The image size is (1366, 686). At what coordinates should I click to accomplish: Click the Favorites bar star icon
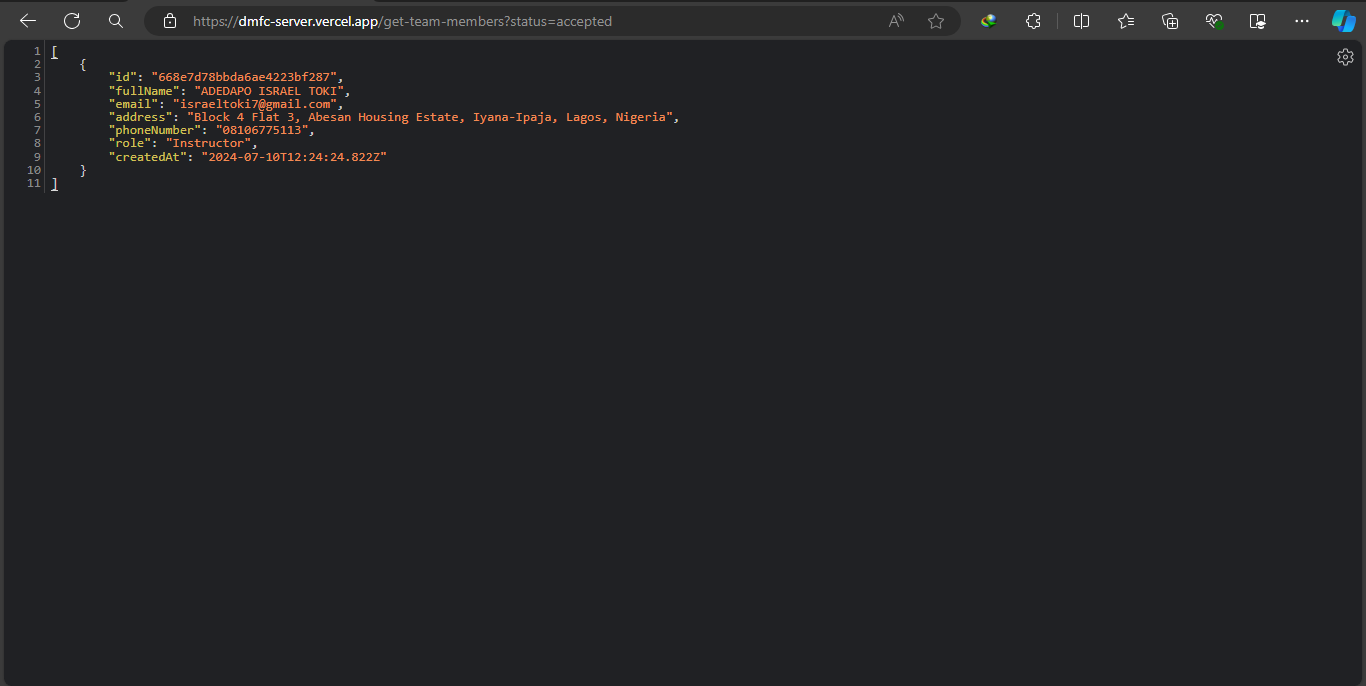click(1125, 20)
